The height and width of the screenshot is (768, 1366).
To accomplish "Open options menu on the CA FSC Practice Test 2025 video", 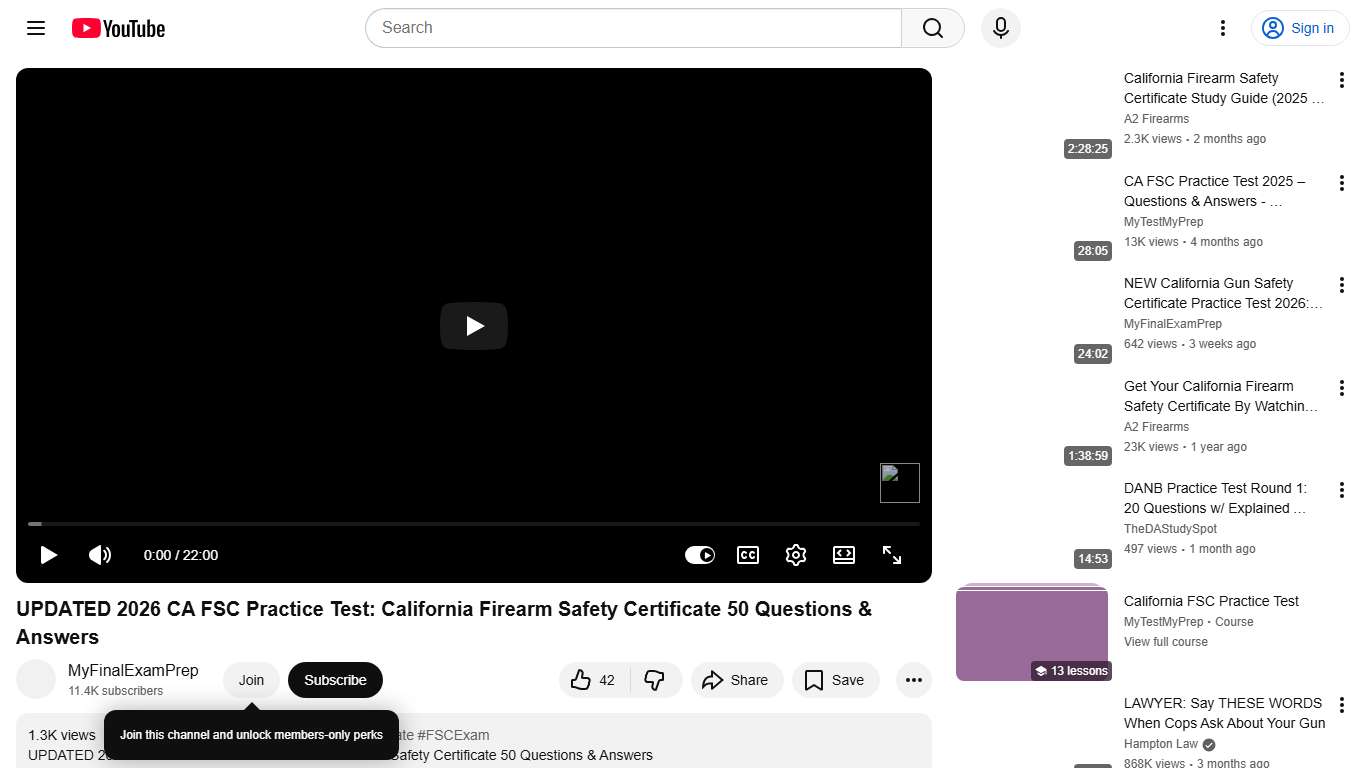I will (1342, 183).
